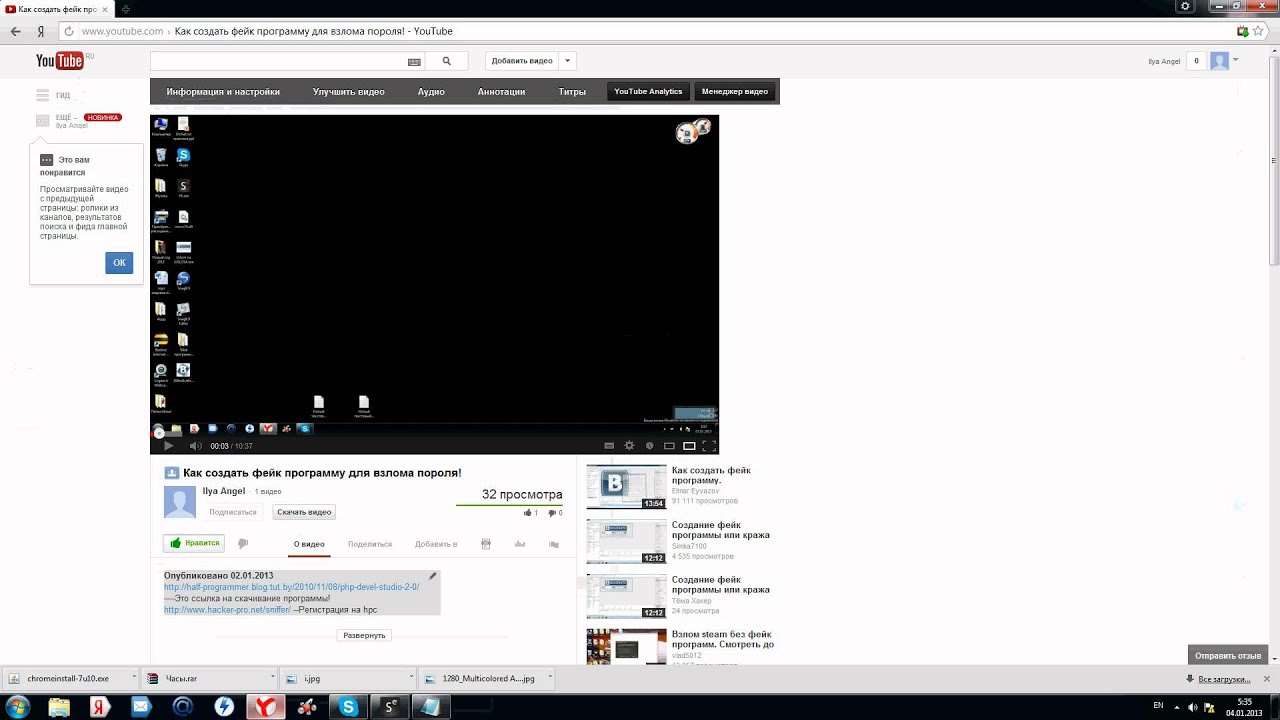
Task: Click the Скачать видео button
Action: pyautogui.click(x=304, y=512)
